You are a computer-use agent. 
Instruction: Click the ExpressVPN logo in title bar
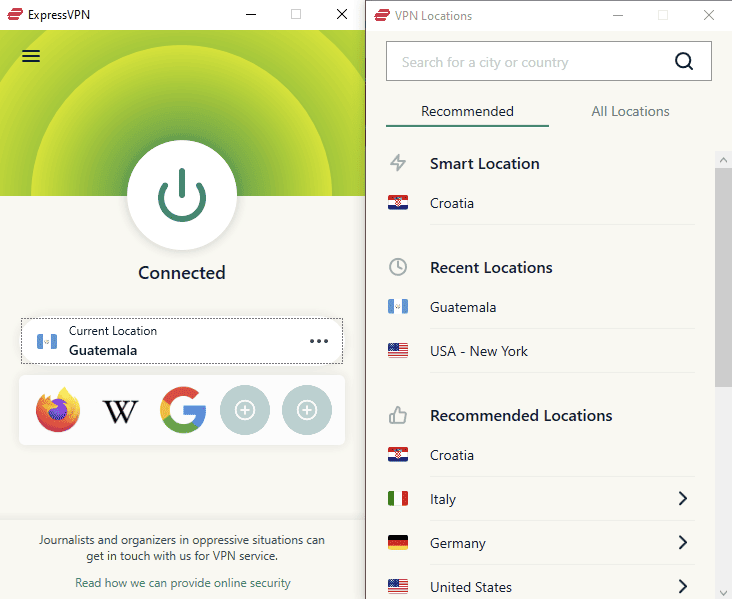click(15, 14)
